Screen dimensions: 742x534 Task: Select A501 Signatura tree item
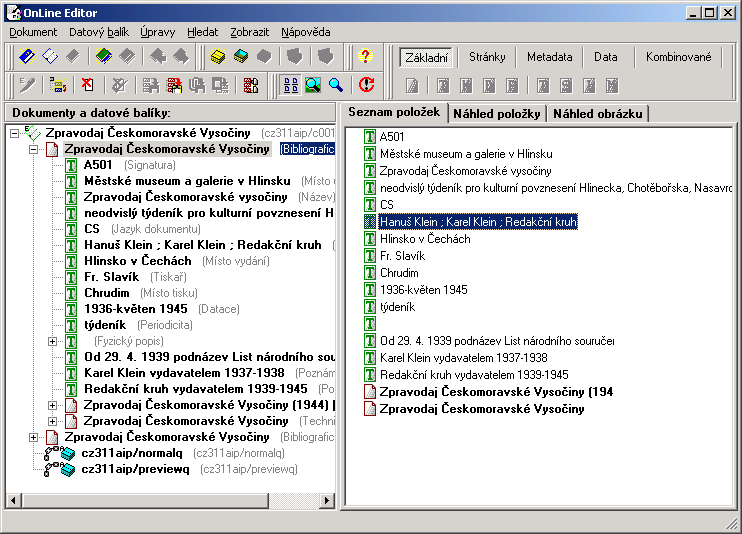(97, 165)
